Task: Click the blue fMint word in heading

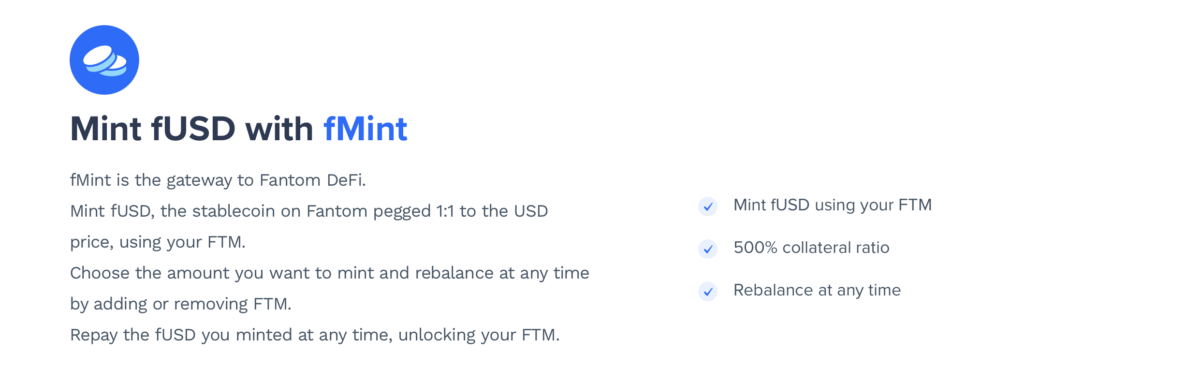Action: 365,129
